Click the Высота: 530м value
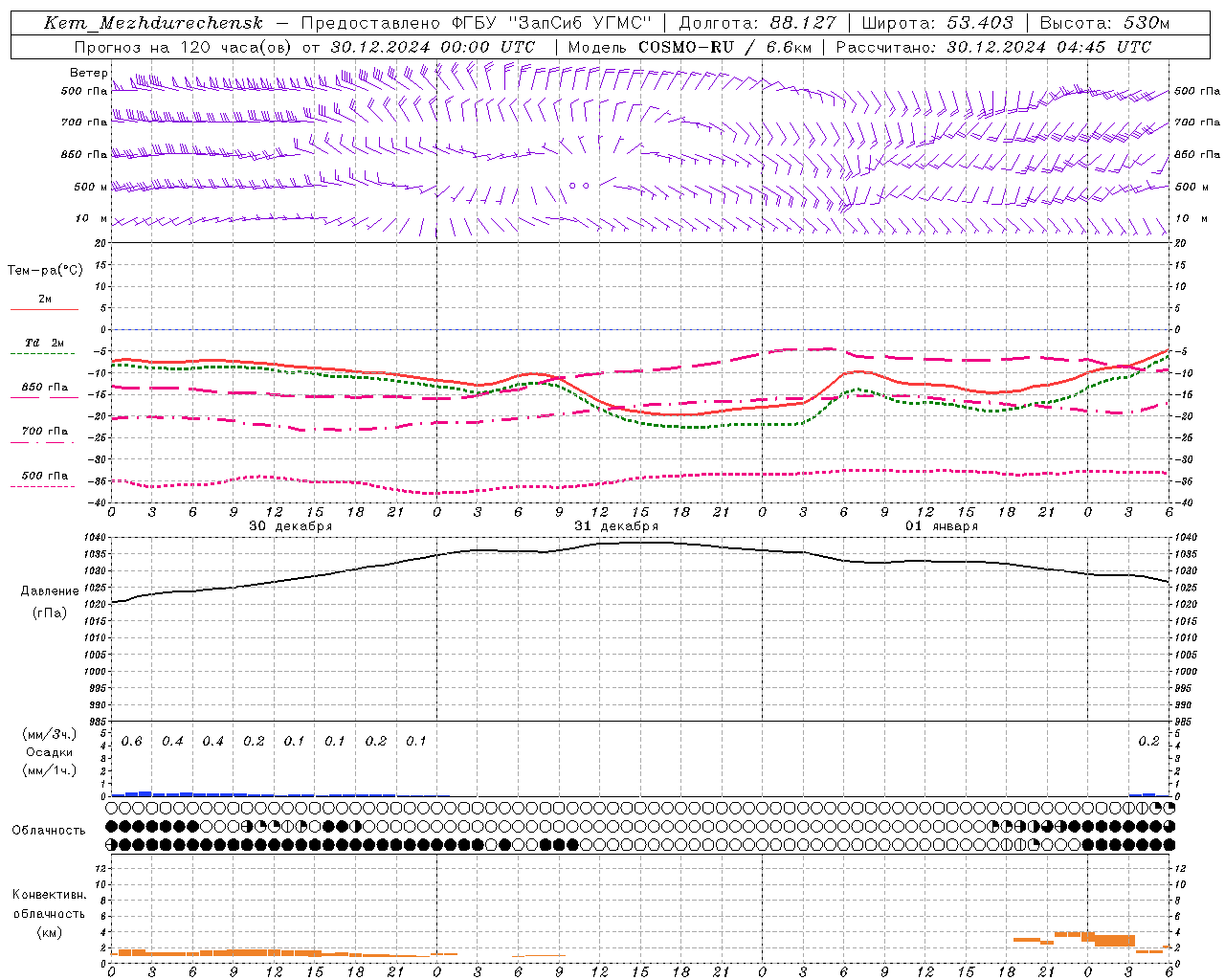The height and width of the screenshot is (980, 1225). [1104, 23]
